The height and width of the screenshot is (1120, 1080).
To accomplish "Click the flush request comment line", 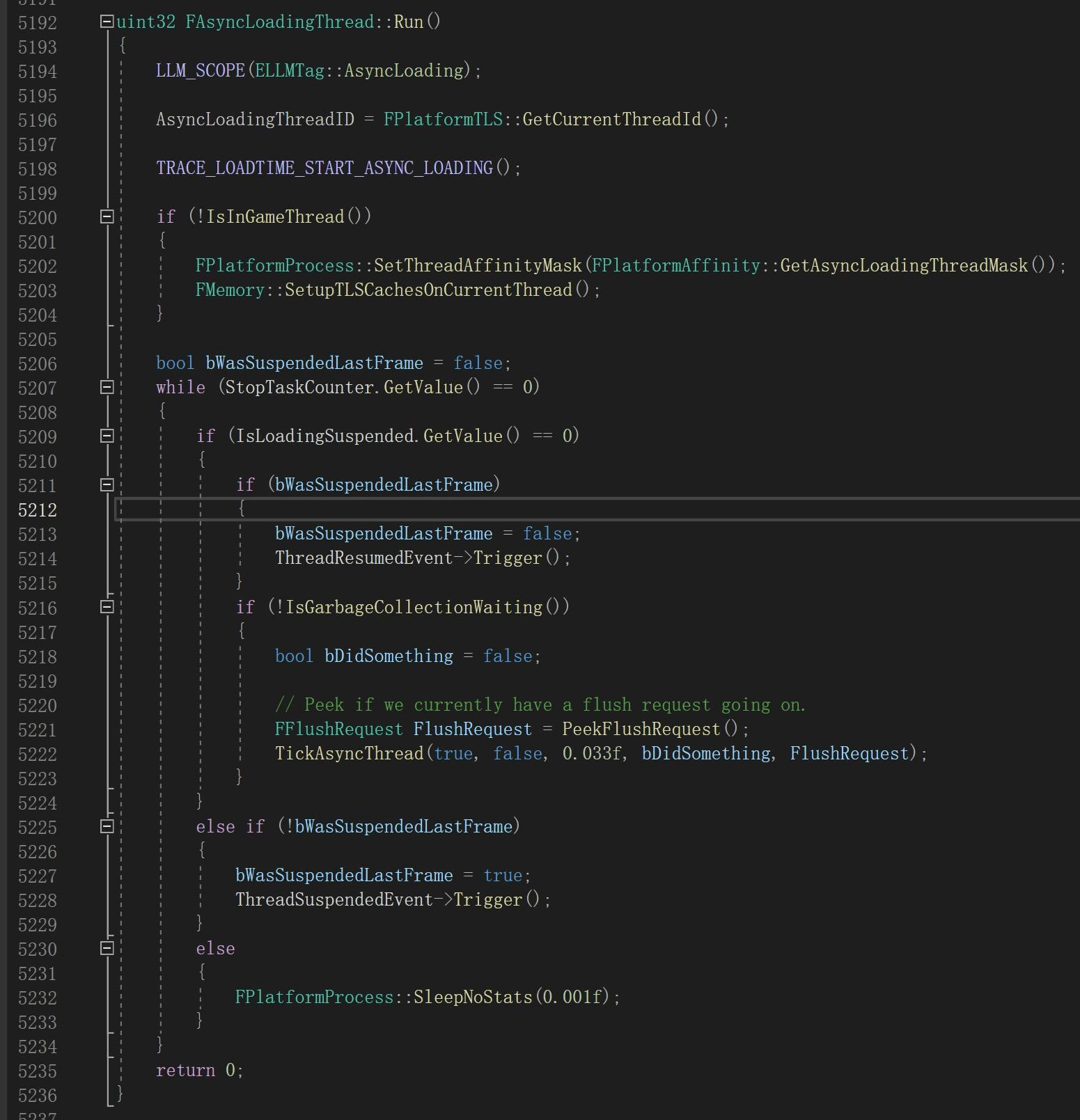I will [540, 705].
